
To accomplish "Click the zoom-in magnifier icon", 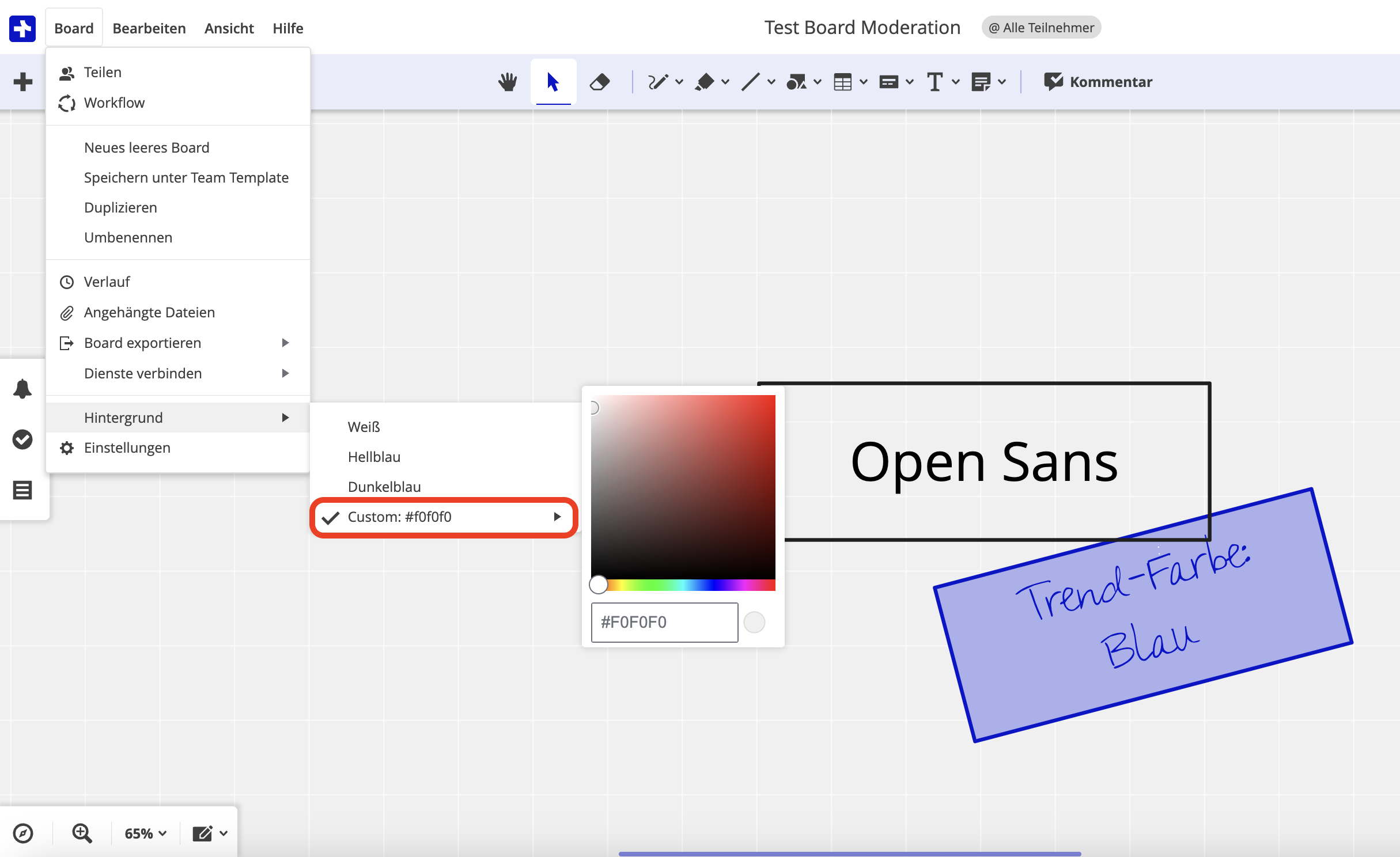I will click(x=82, y=833).
